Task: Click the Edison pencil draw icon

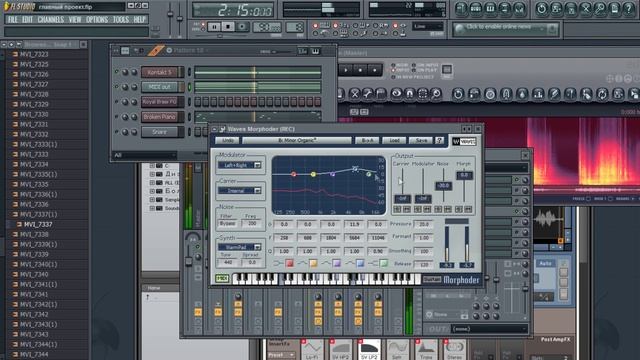Action: click(554, 94)
